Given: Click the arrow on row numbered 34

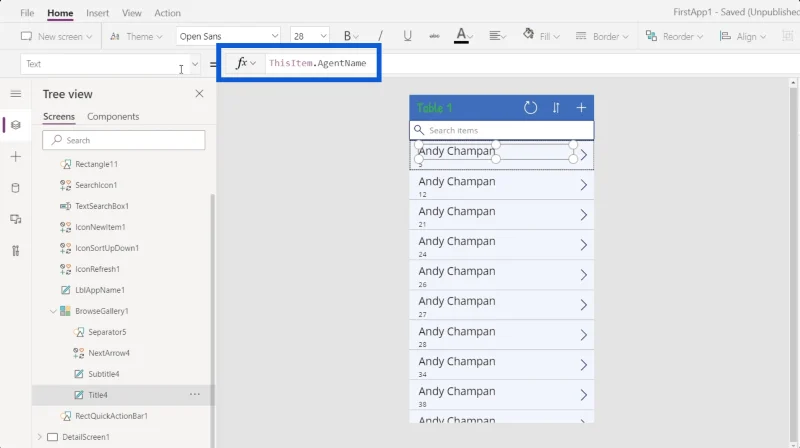Looking at the screenshot, I should pyautogui.click(x=584, y=365).
